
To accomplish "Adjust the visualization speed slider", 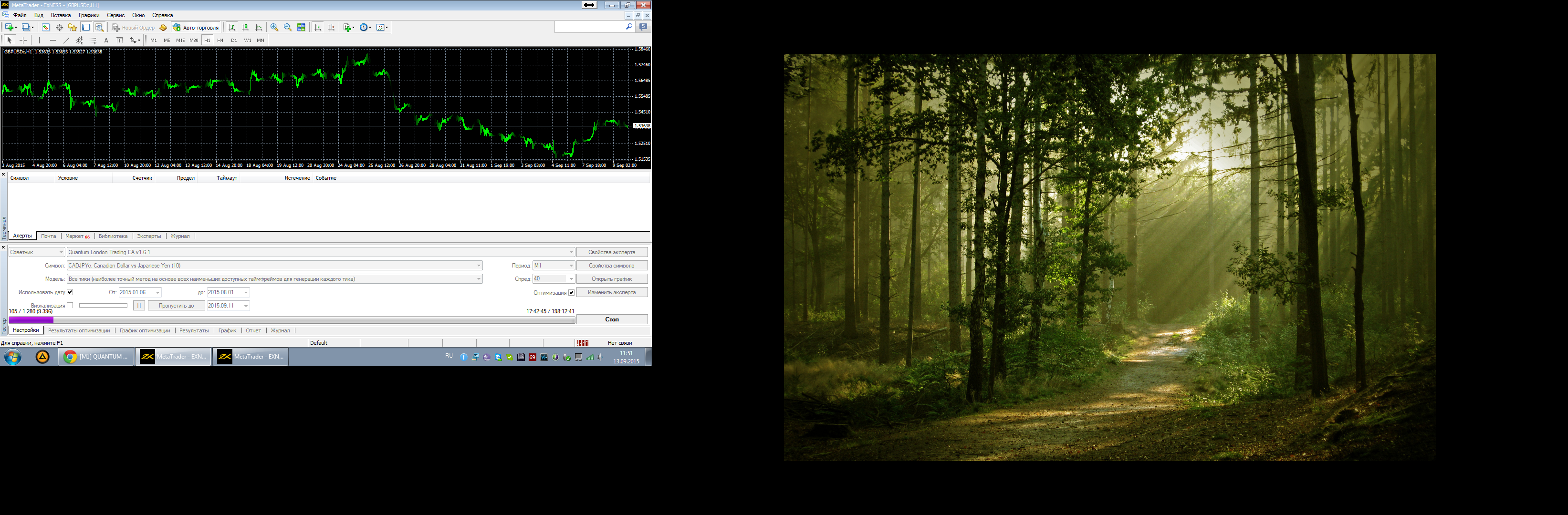I will click(103, 306).
